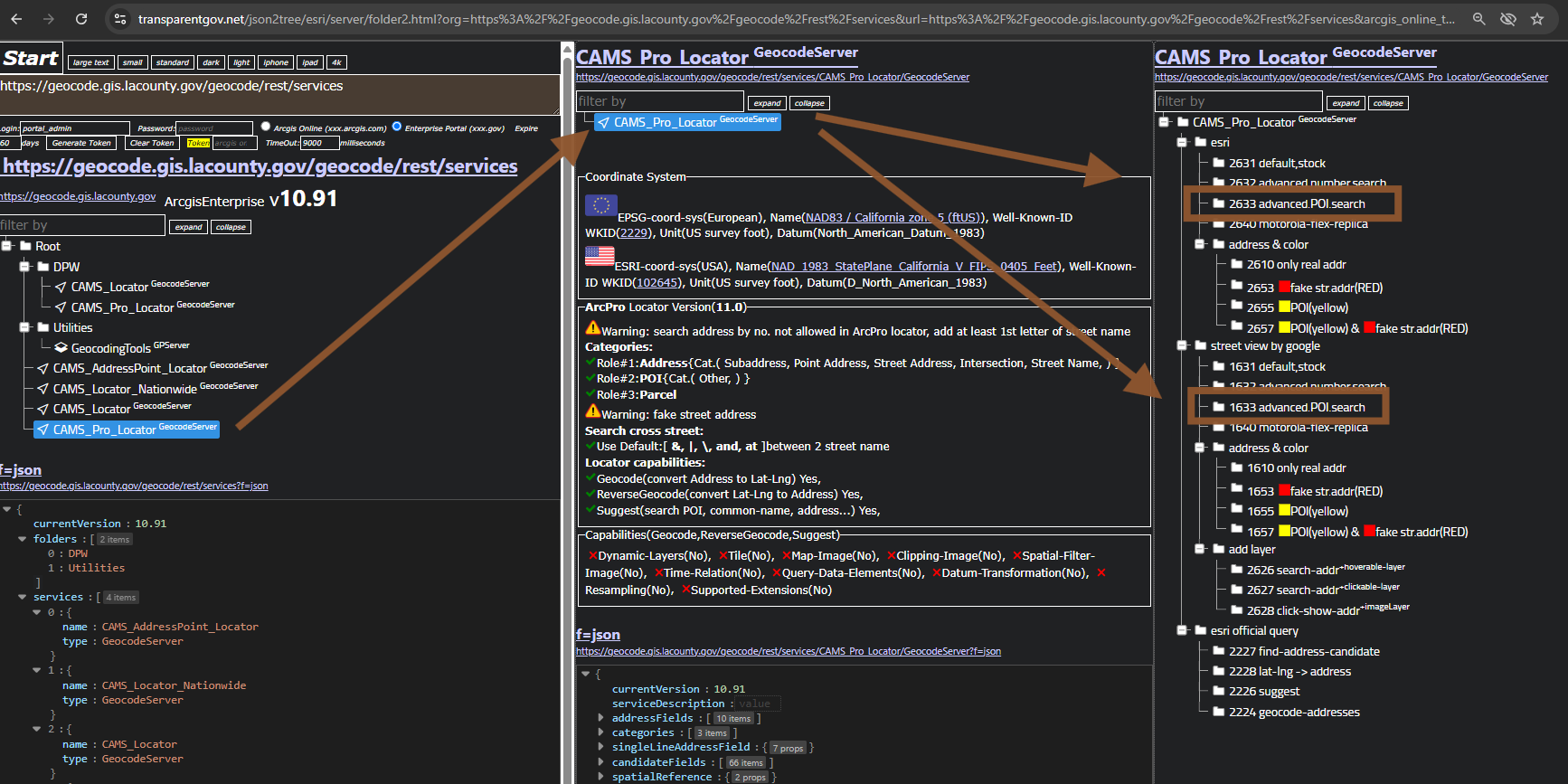
Task: Click folder icon beside 2631 default,stock
Action: (1218, 163)
